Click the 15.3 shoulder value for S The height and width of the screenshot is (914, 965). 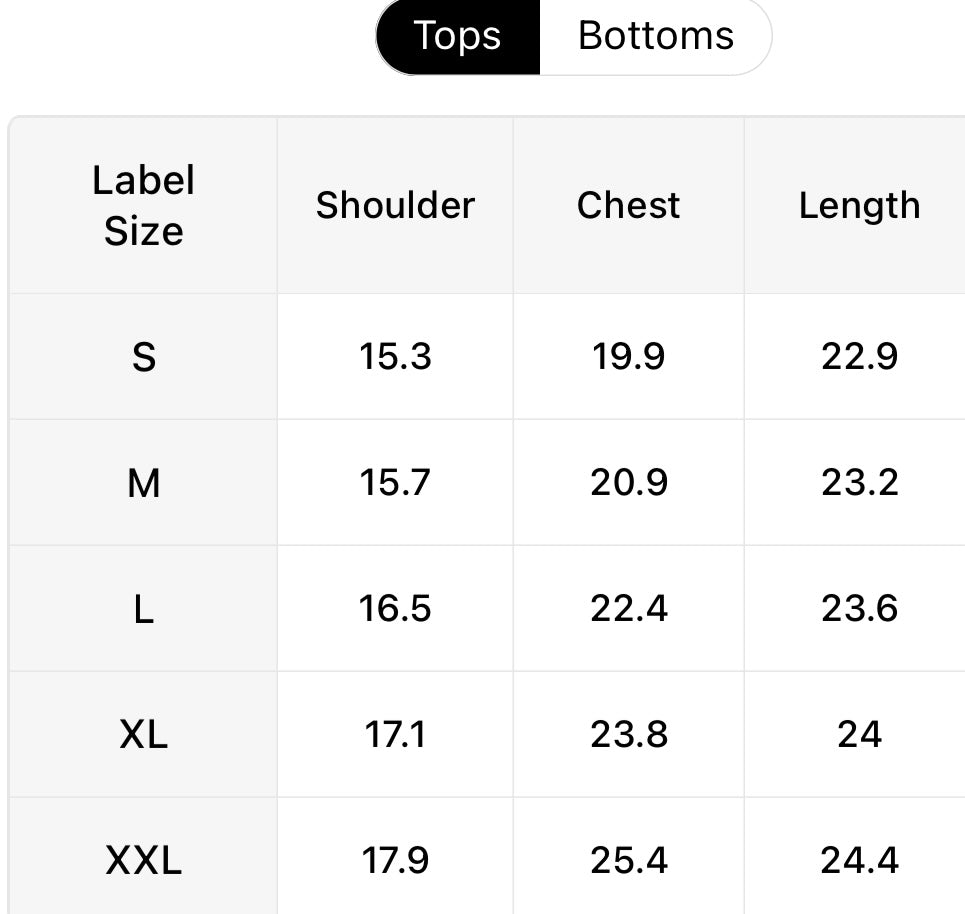click(x=395, y=357)
